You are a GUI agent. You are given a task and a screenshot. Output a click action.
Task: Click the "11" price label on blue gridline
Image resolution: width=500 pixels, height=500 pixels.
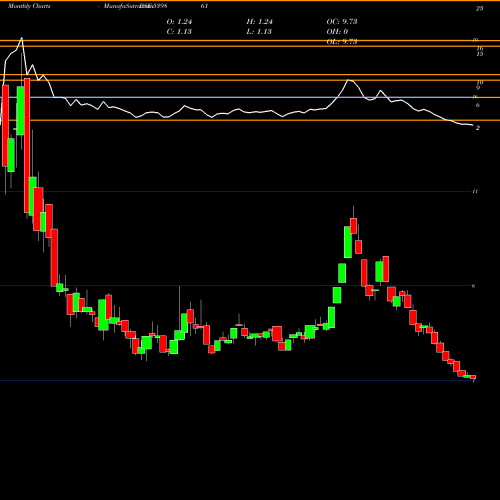click(475, 192)
